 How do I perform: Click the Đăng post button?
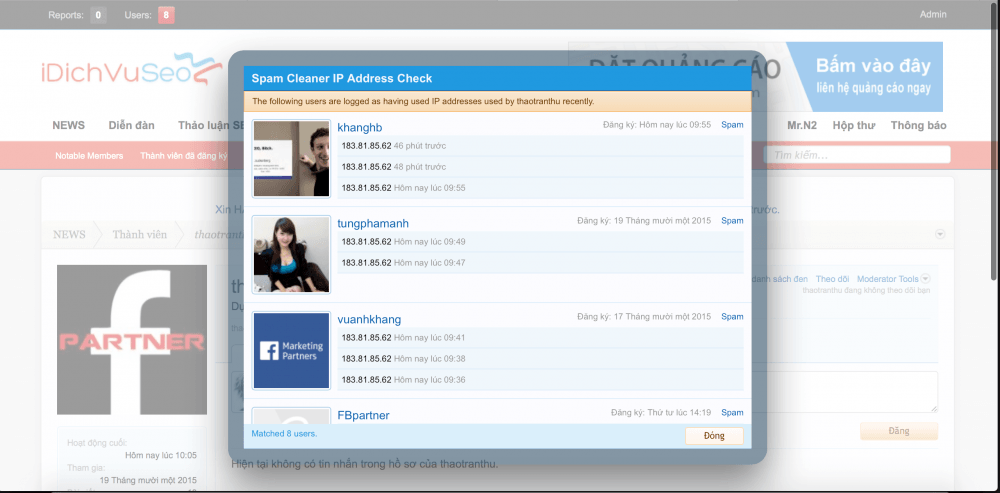(x=899, y=431)
